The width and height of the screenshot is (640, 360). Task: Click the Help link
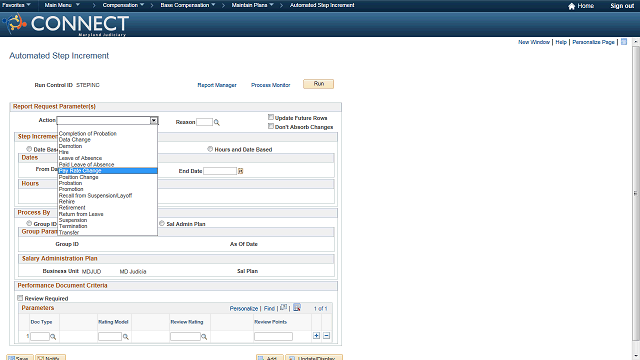(561, 42)
